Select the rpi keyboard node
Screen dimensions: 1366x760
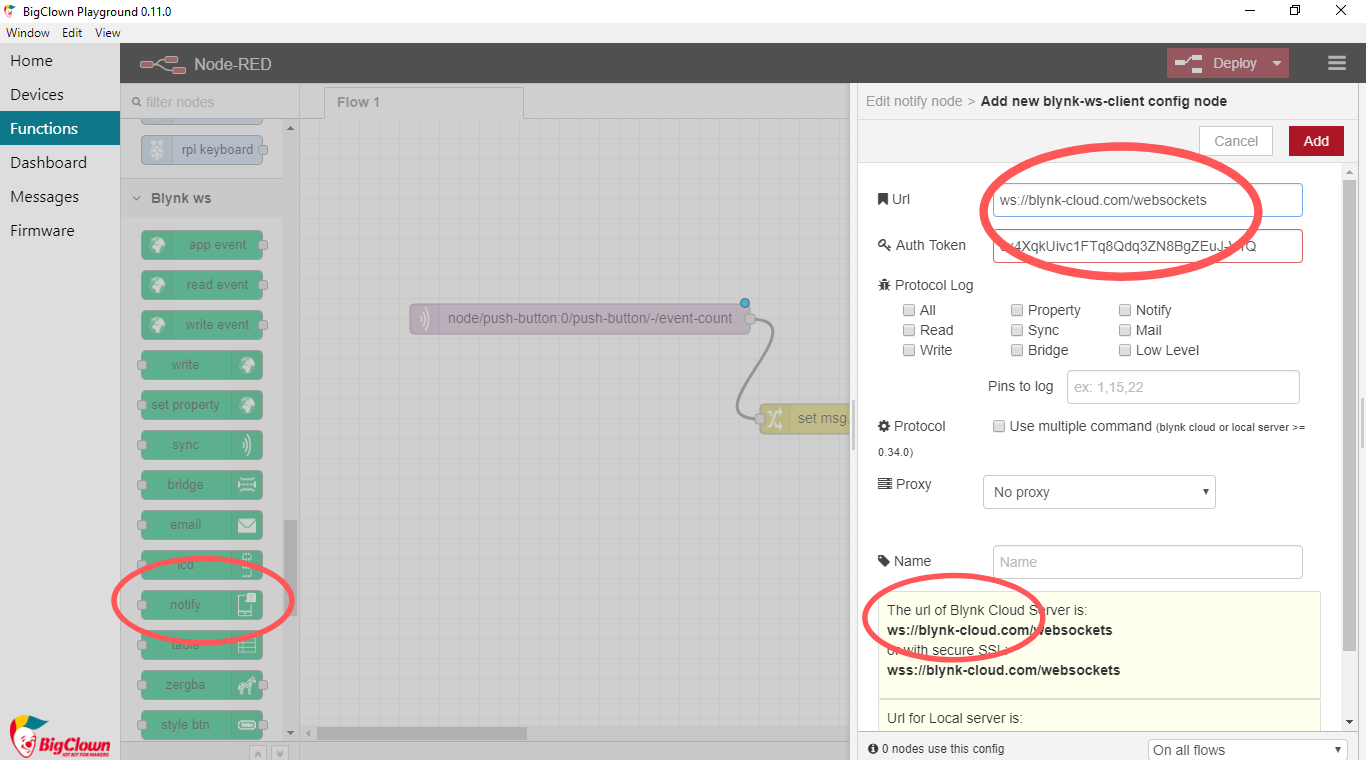[202, 150]
